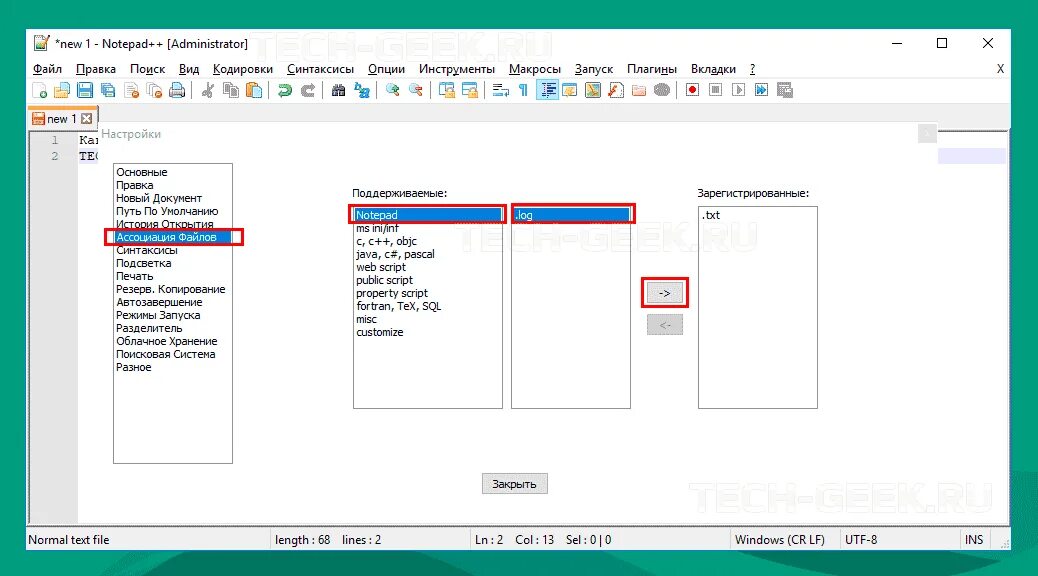Open Find with the binoculars icon

(338, 90)
